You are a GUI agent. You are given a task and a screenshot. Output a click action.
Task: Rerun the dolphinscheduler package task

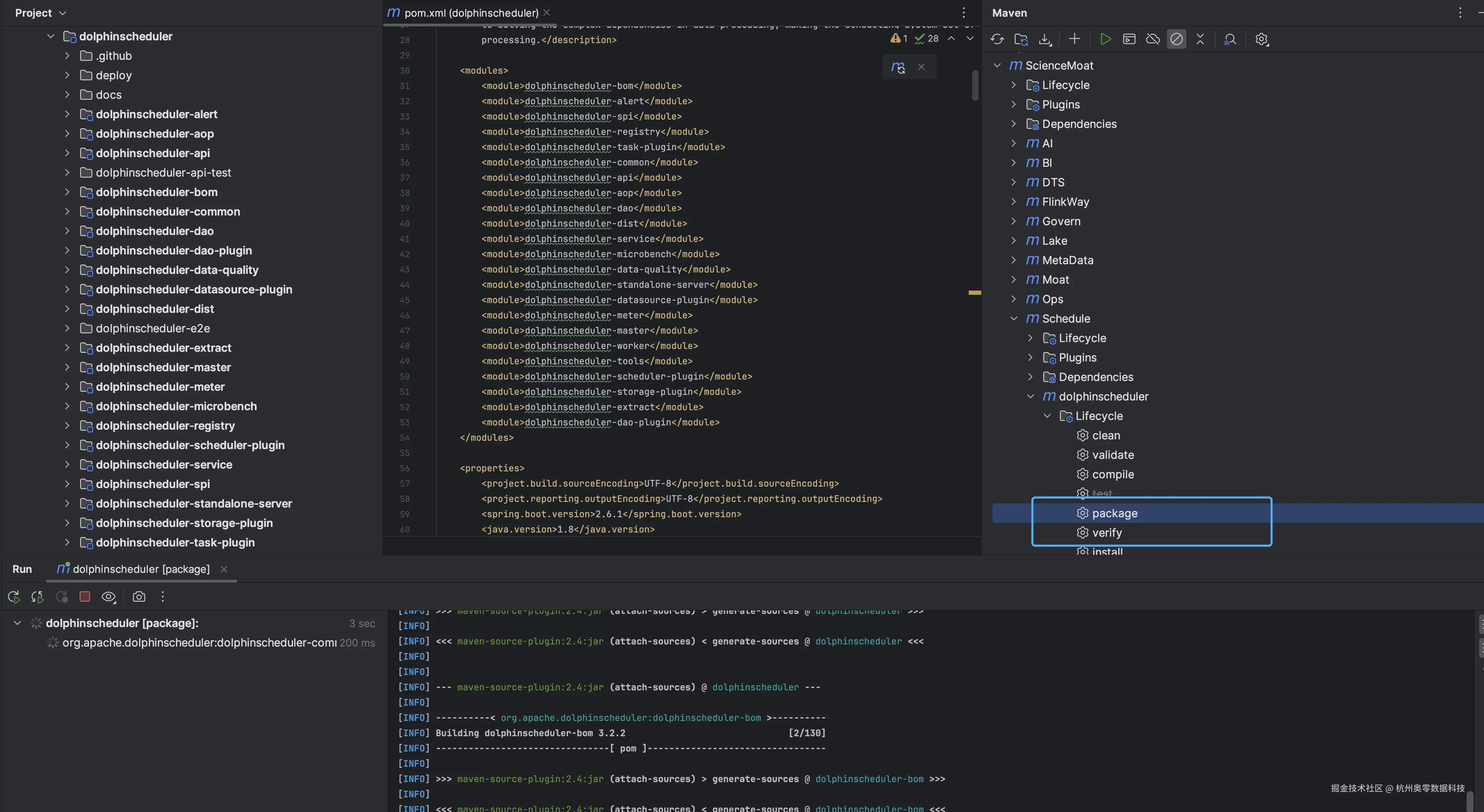(13, 597)
